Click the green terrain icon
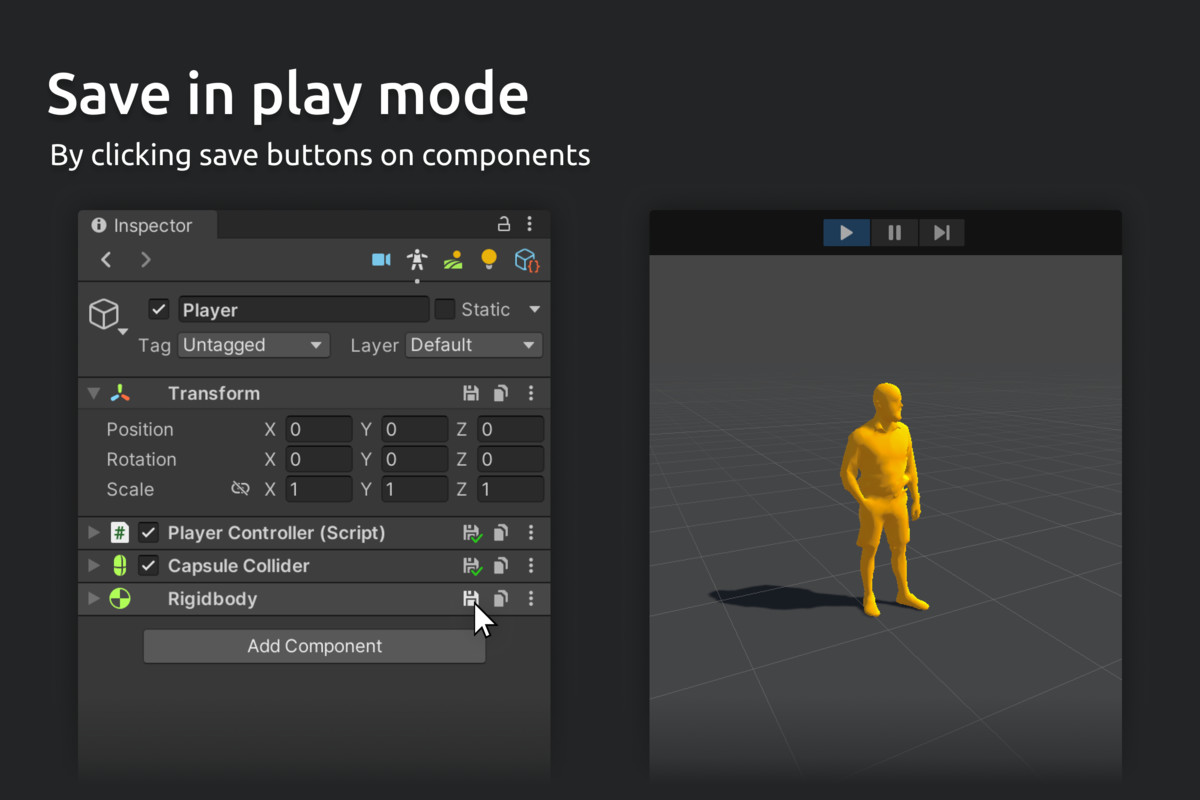 [453, 260]
